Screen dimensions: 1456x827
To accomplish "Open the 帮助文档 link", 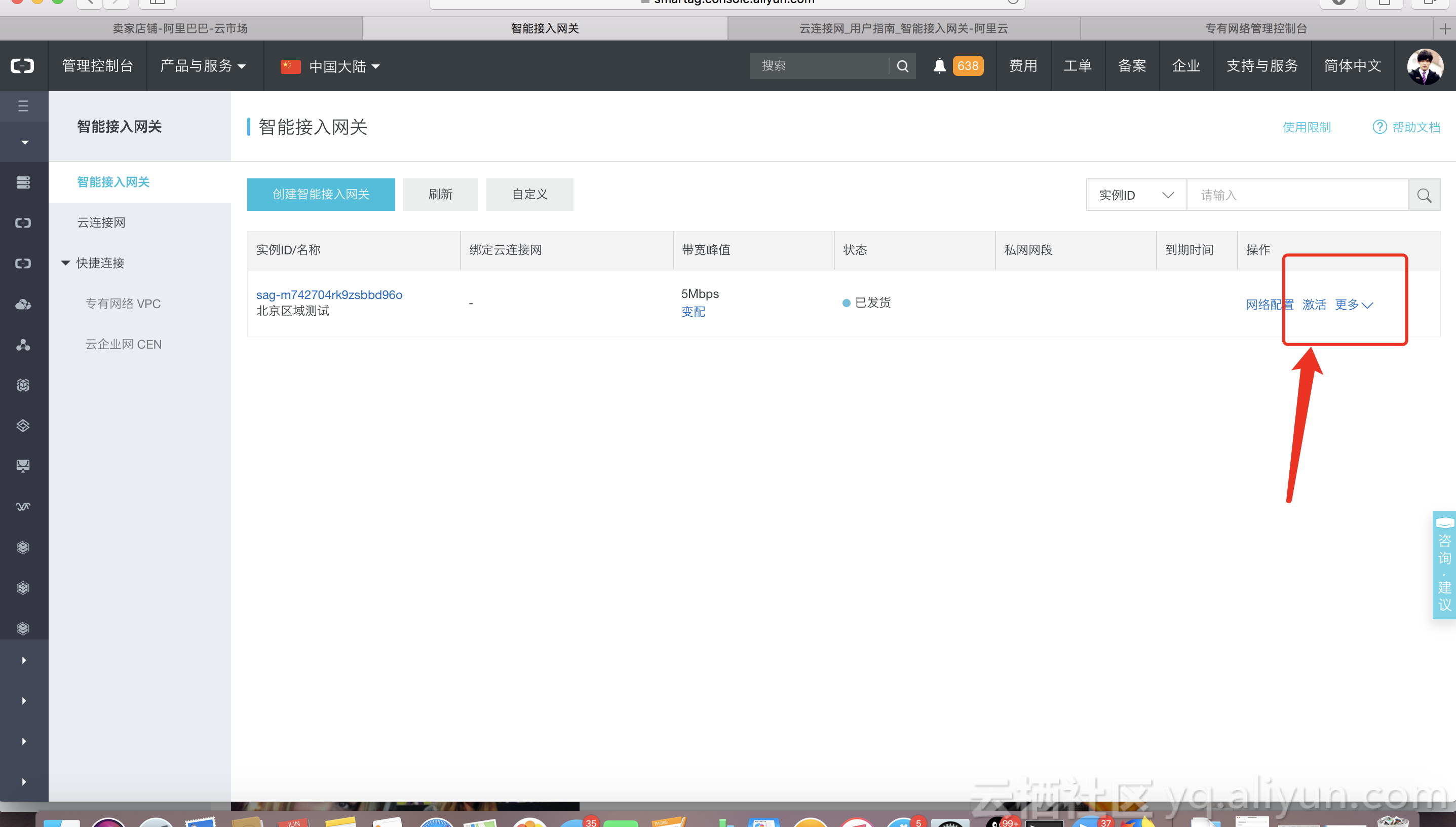I will point(1415,127).
